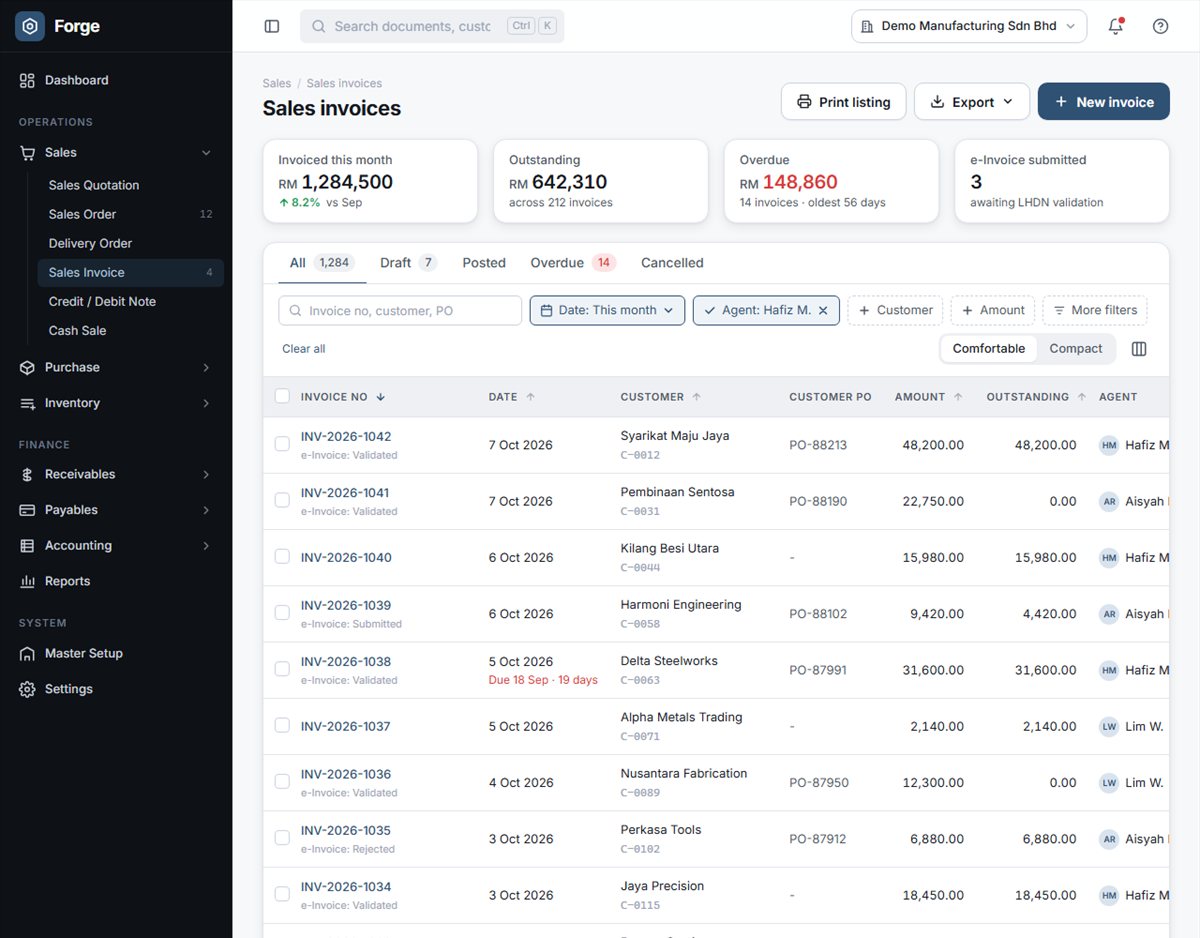Open invoice INV-2026-1034

pos(346,887)
